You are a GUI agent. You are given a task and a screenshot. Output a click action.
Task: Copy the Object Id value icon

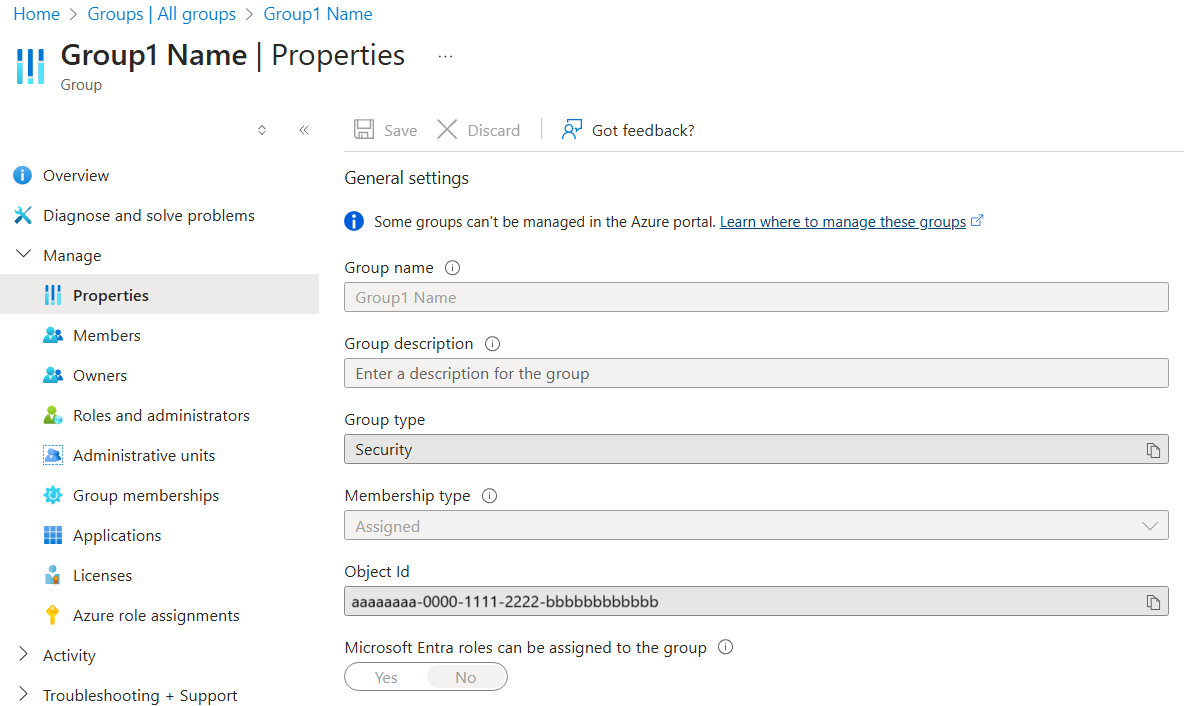tap(1153, 602)
